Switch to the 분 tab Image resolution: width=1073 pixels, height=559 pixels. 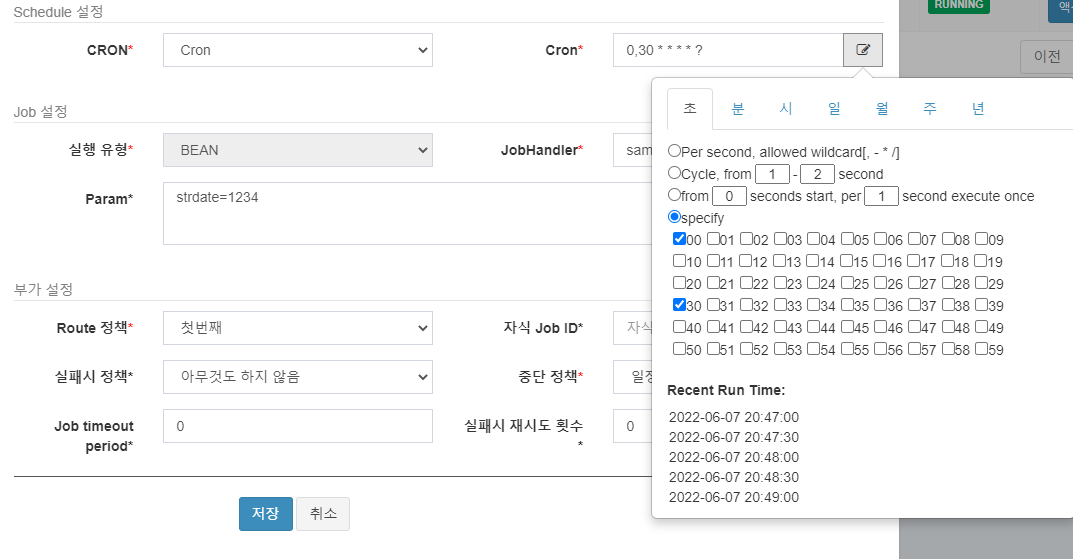738,108
